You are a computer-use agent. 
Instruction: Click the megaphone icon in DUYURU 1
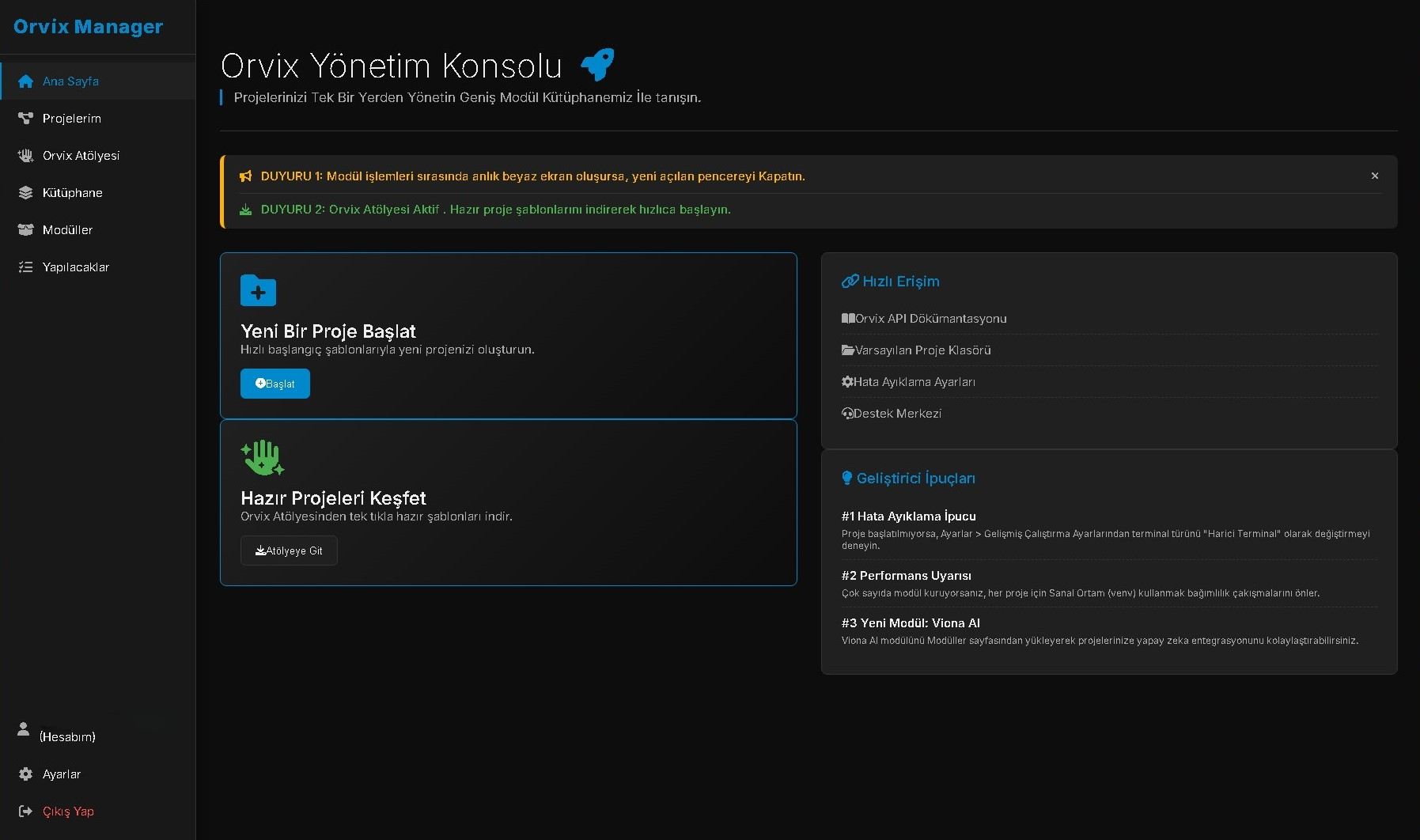(245, 176)
